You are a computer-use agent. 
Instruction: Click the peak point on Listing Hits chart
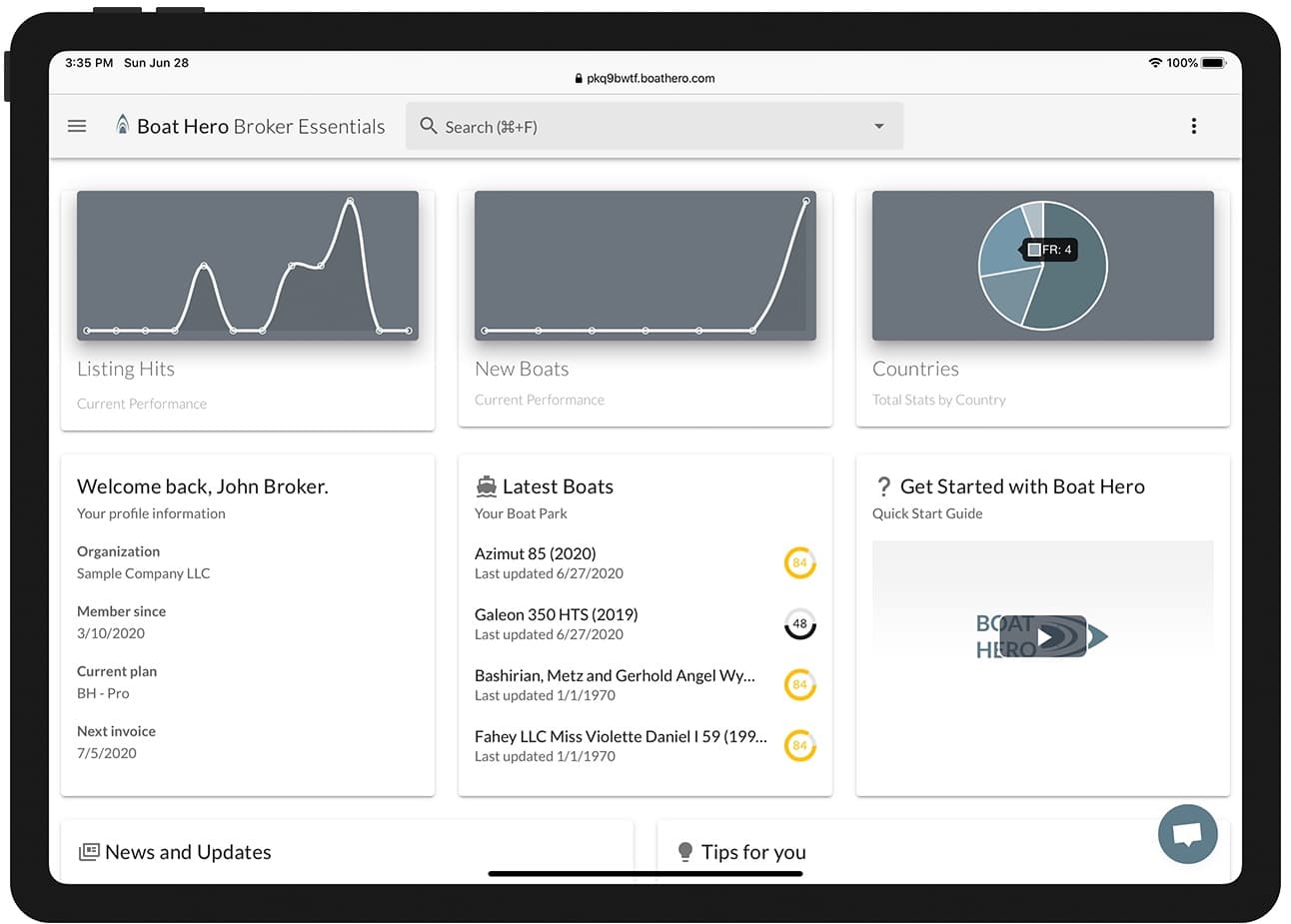pyautogui.click(x=350, y=201)
